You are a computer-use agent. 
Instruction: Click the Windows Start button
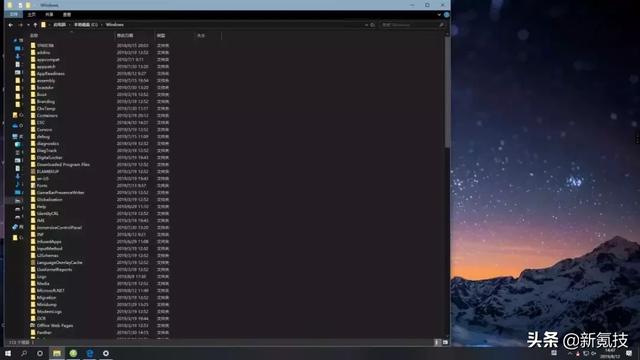pos(8,353)
